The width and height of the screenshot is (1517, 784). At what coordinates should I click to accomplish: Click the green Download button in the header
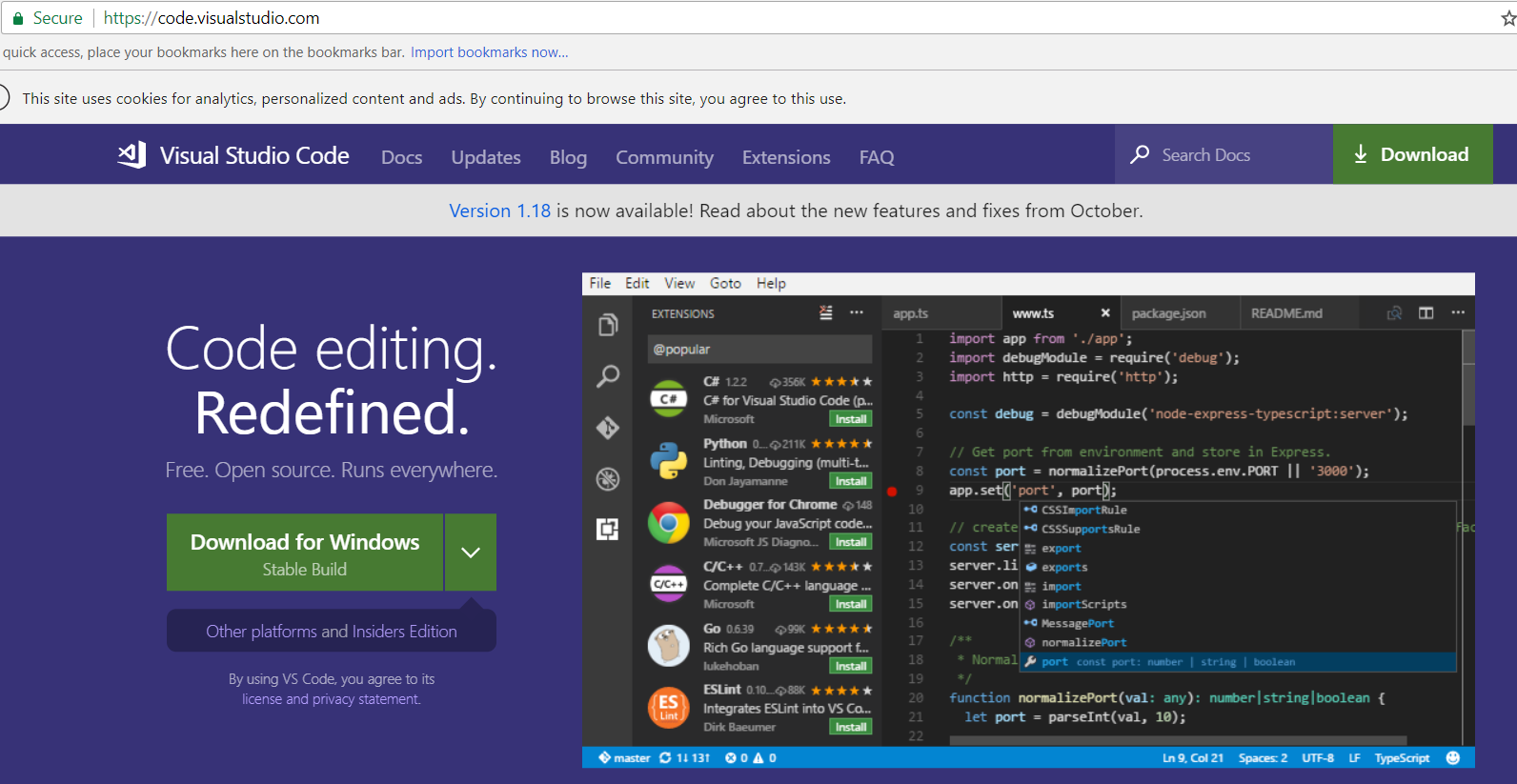click(1413, 154)
